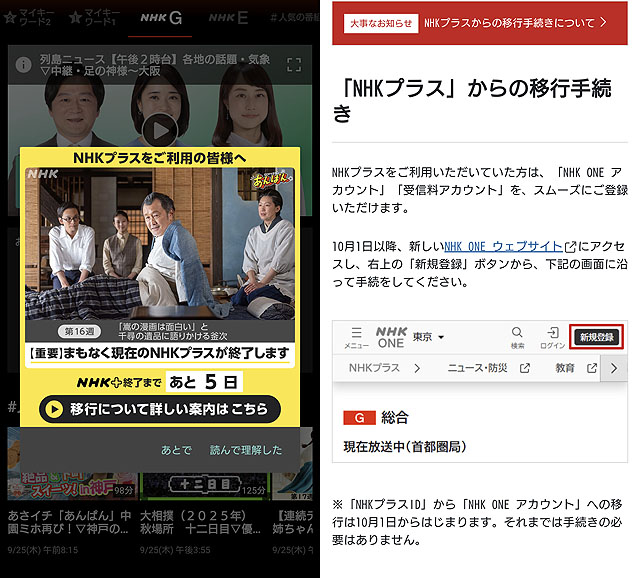This screenshot has height=578, width=640.
Task: Click the NHK ONE logo
Action: click(391, 337)
